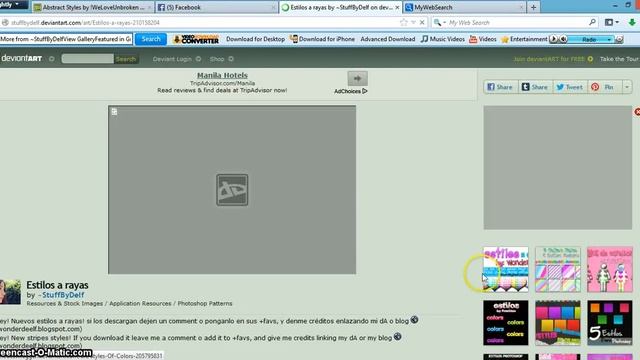This screenshot has width=640, height=360.
Task: Open the address bar history dropdown arrow
Action: pos(413,22)
